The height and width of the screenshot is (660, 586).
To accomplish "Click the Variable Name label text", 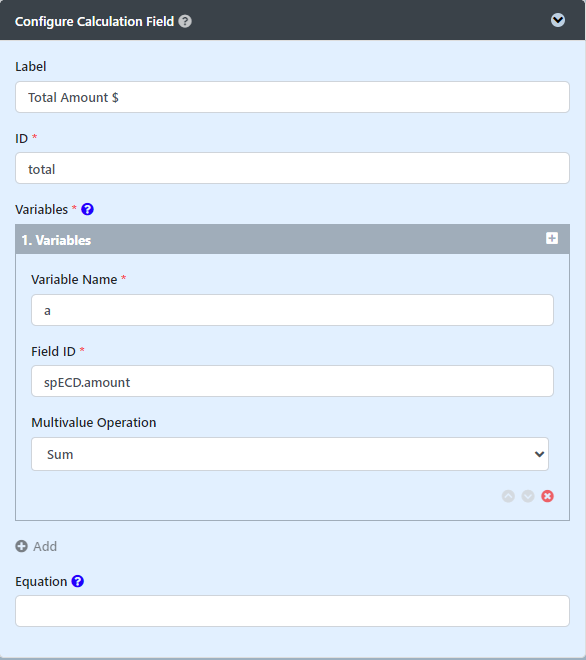I will click(74, 279).
